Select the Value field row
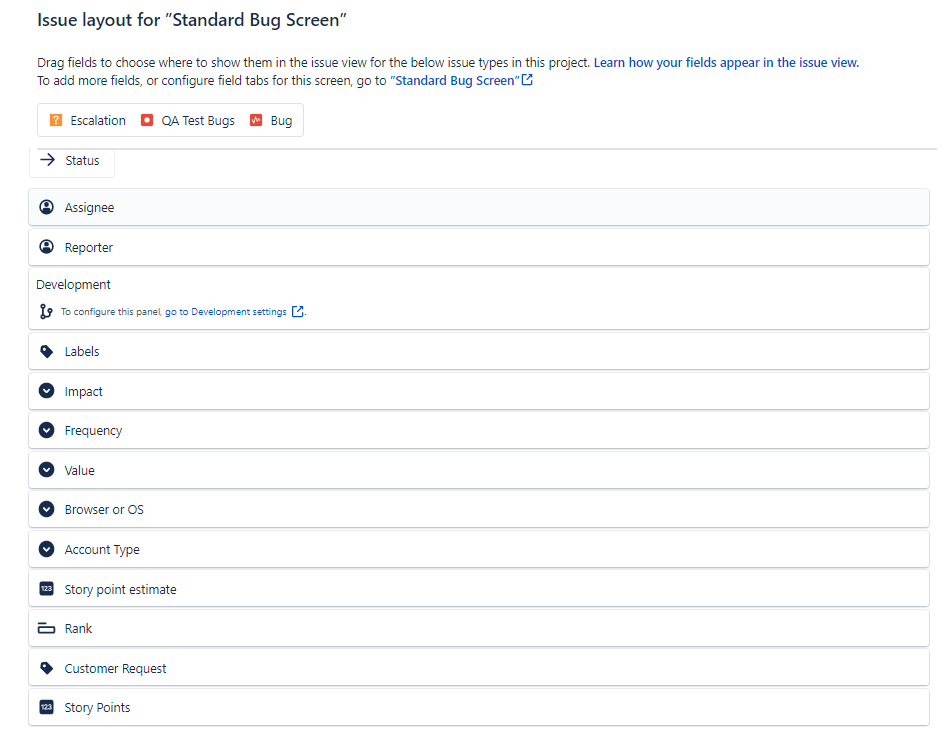Image resolution: width=952 pixels, height=743 pixels. (x=479, y=470)
